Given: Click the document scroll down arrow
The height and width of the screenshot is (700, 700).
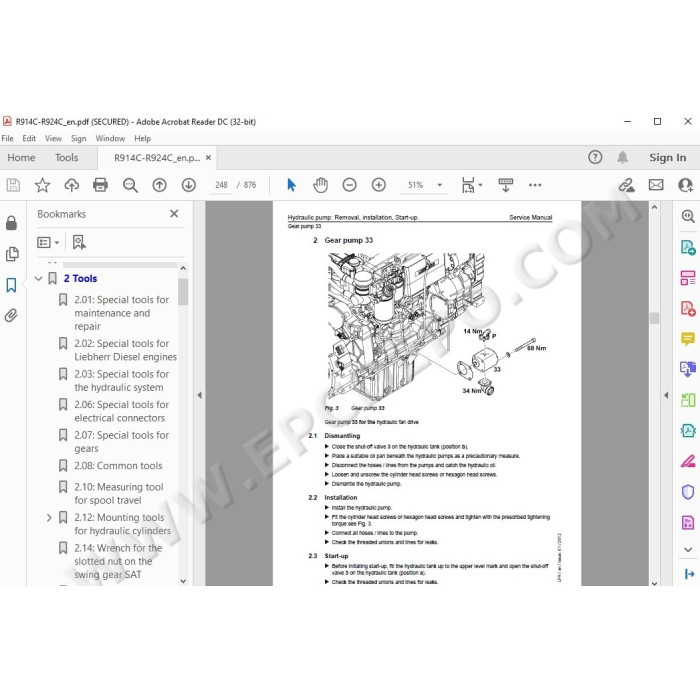Looking at the screenshot, I should click(x=654, y=583).
